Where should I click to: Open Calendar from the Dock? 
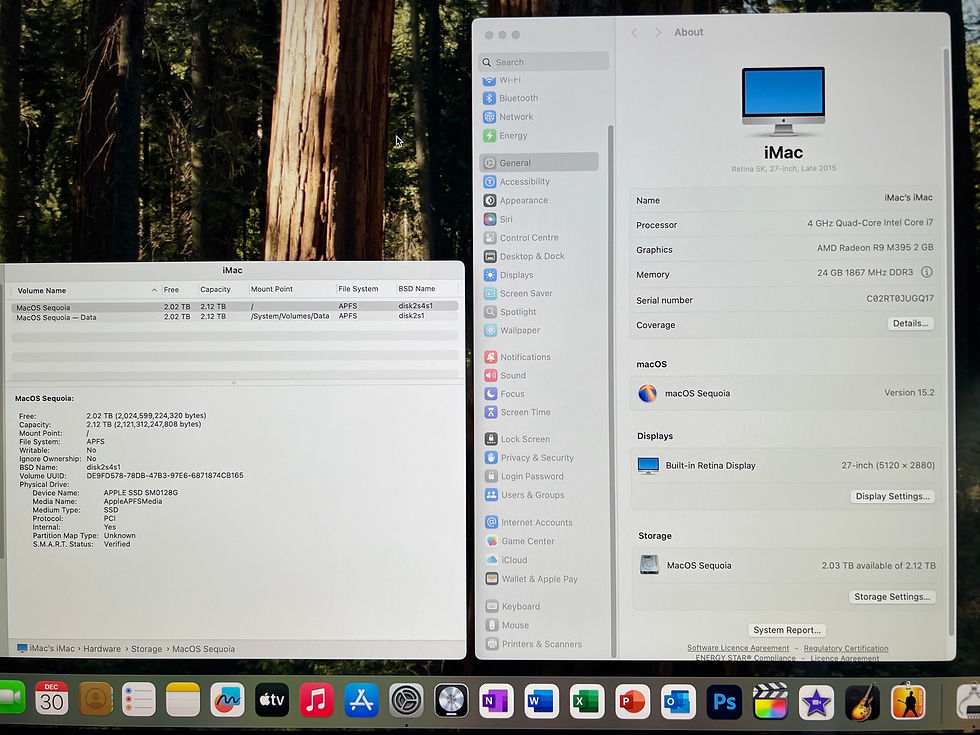52,699
